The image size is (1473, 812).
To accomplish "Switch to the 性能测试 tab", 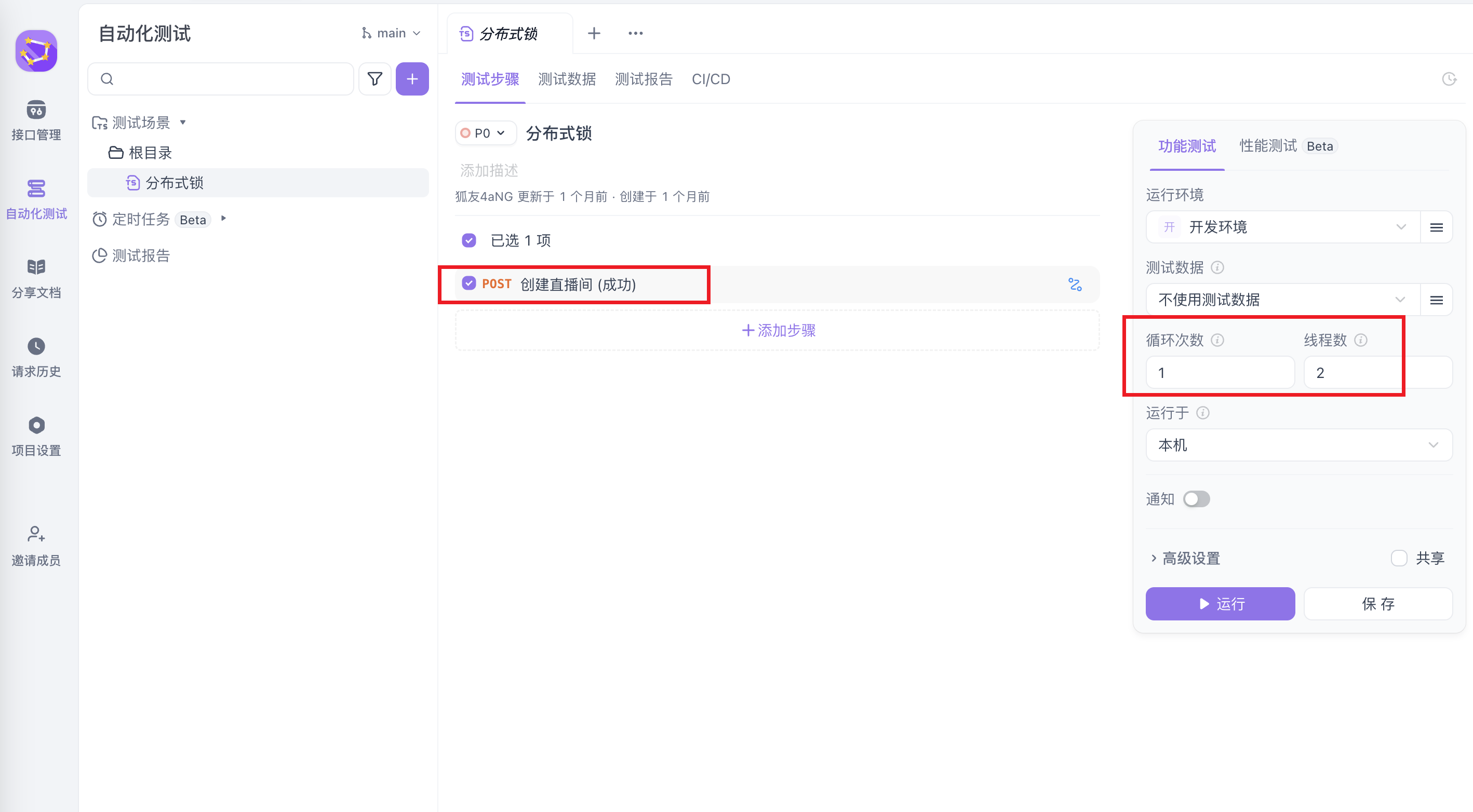I will pos(1268,146).
